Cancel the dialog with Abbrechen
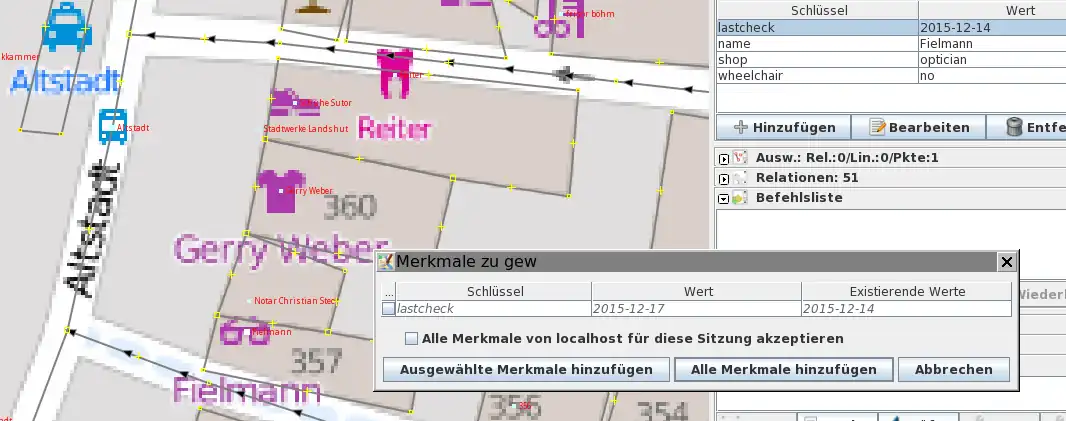Screen dimensions: 1066x421 click(953, 369)
